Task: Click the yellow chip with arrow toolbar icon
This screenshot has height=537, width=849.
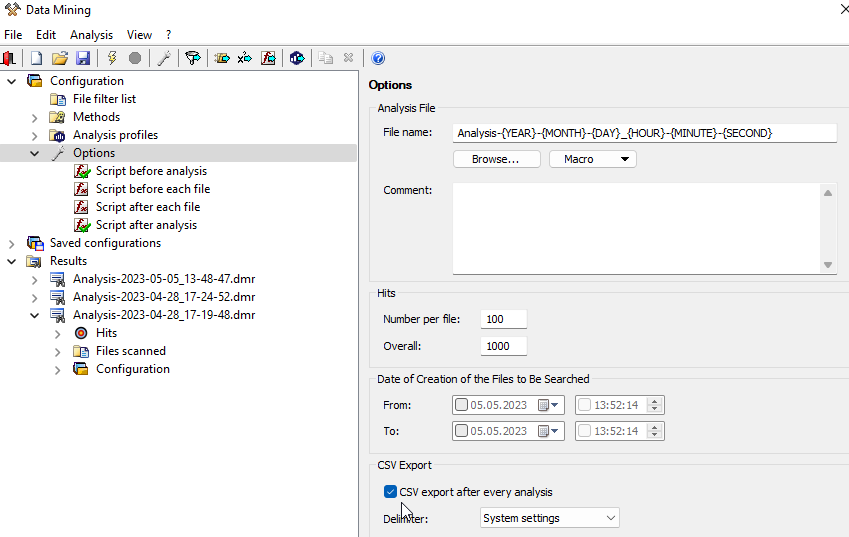Action: click(x=222, y=58)
